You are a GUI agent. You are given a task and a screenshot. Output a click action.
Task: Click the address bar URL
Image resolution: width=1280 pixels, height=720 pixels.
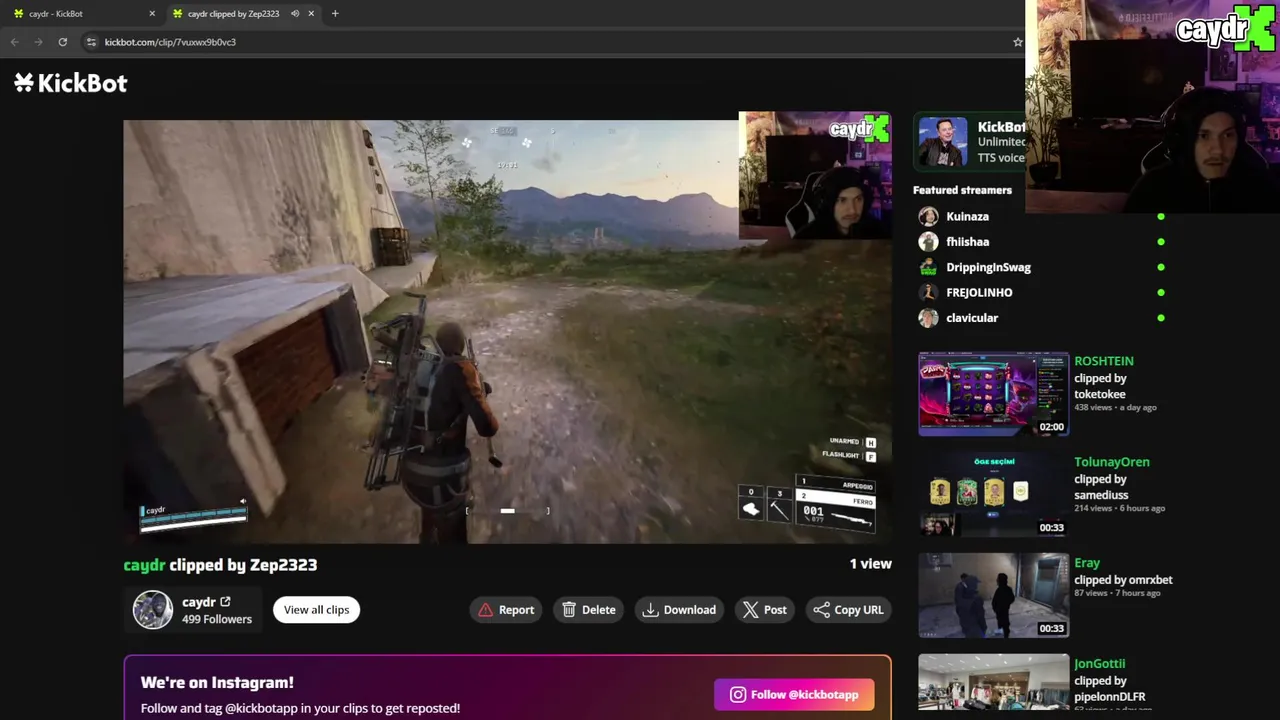(170, 42)
